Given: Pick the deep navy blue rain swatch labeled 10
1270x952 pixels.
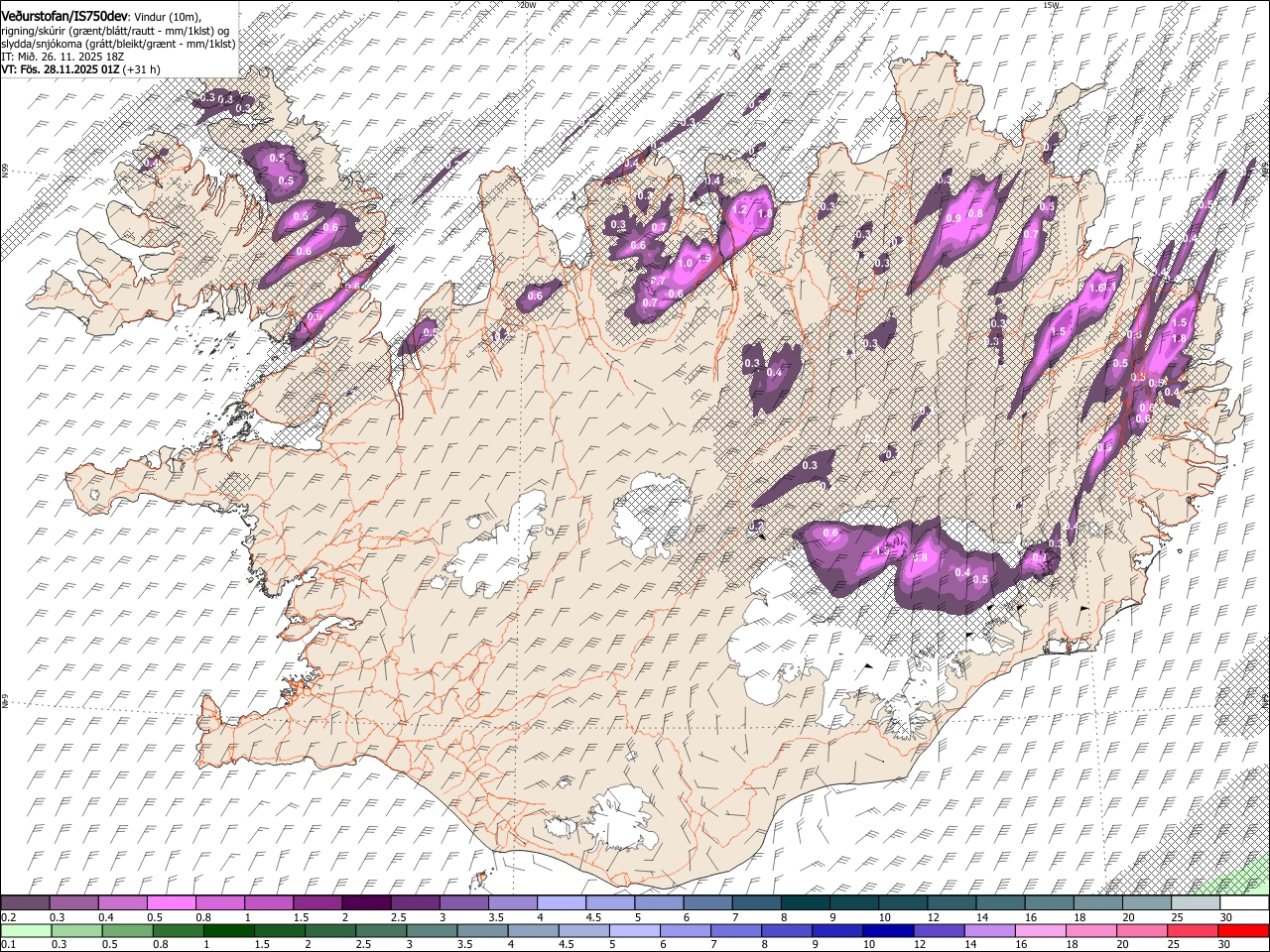Looking at the screenshot, I should coord(888,930).
